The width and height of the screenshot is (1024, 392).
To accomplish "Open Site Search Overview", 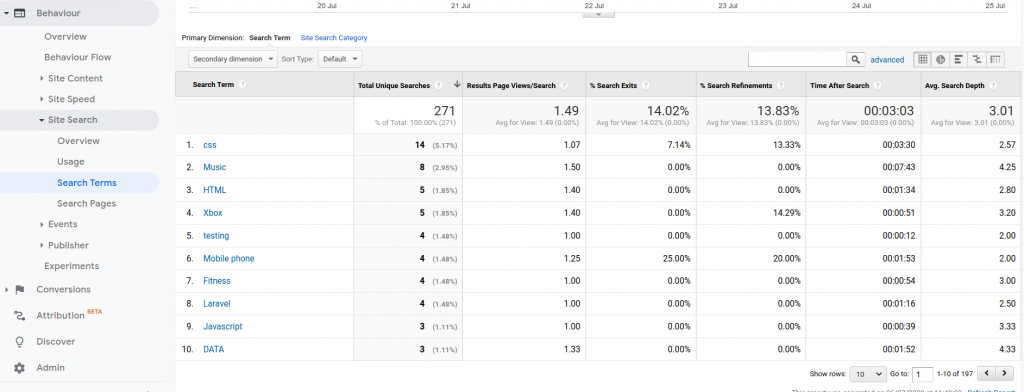I will point(78,141).
